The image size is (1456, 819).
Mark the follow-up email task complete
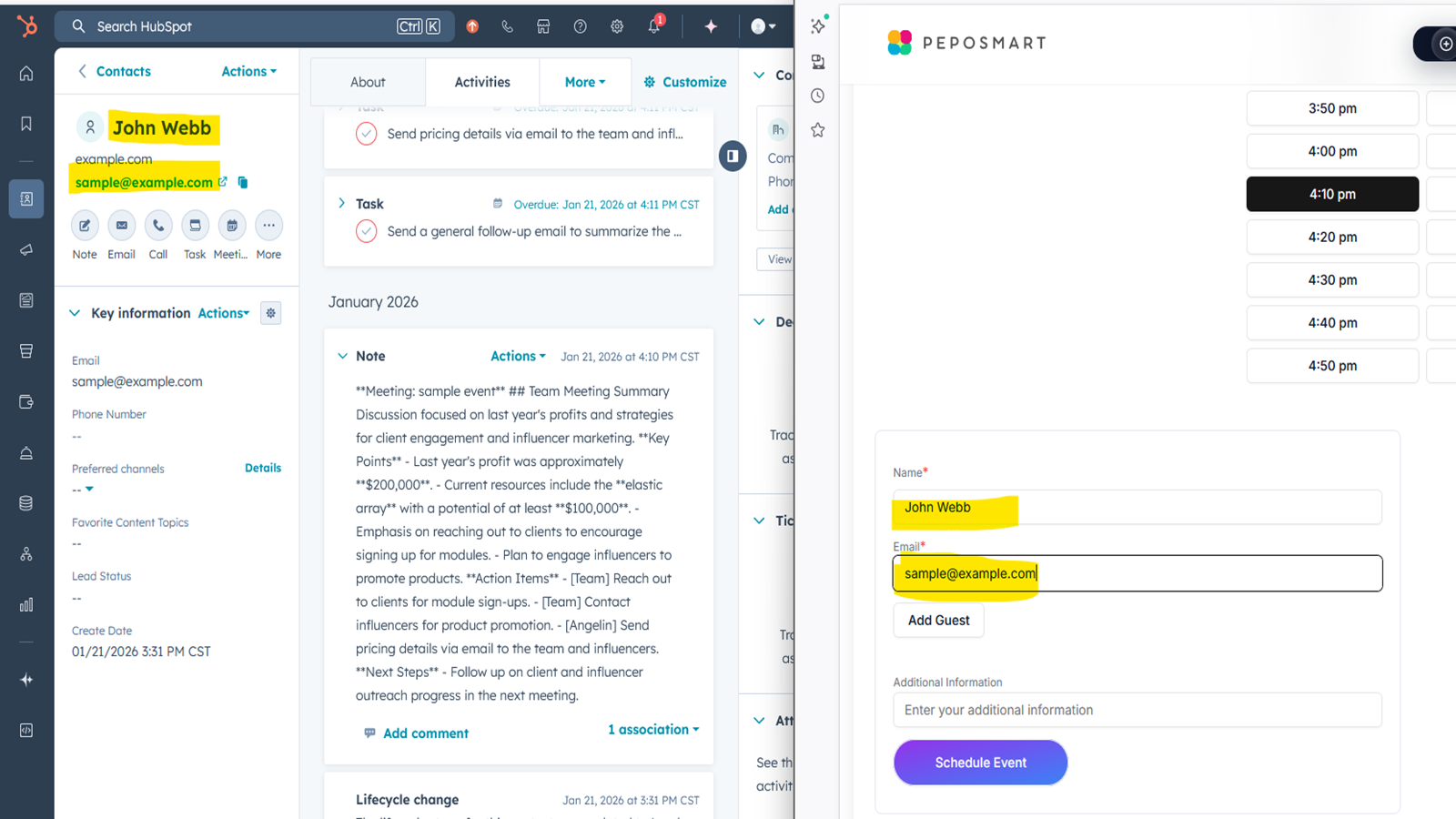pyautogui.click(x=366, y=231)
